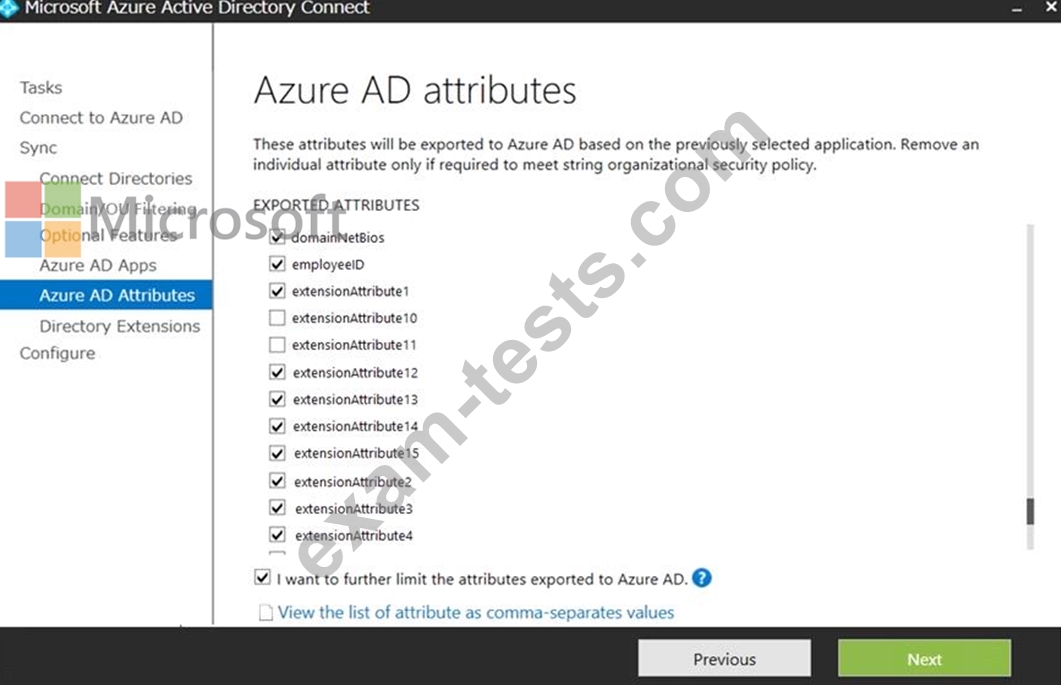Go to Connect to Azure AD step
The height and width of the screenshot is (685, 1061).
[x=101, y=118]
